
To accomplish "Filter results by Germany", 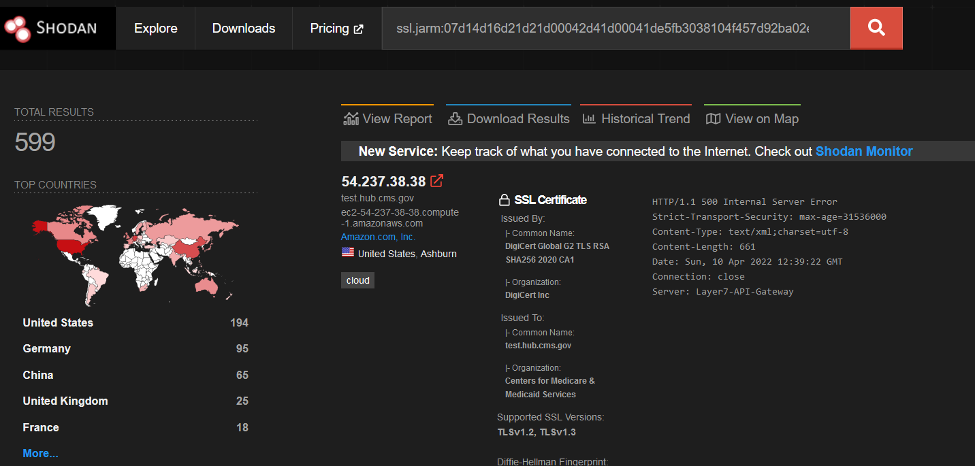I will (47, 349).
